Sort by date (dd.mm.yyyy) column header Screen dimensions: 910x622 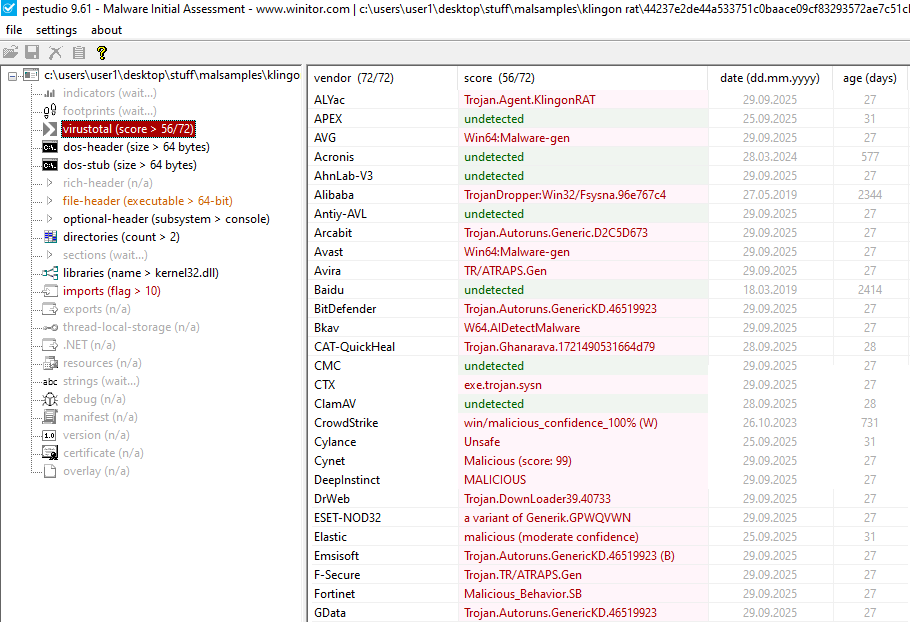click(x=770, y=78)
